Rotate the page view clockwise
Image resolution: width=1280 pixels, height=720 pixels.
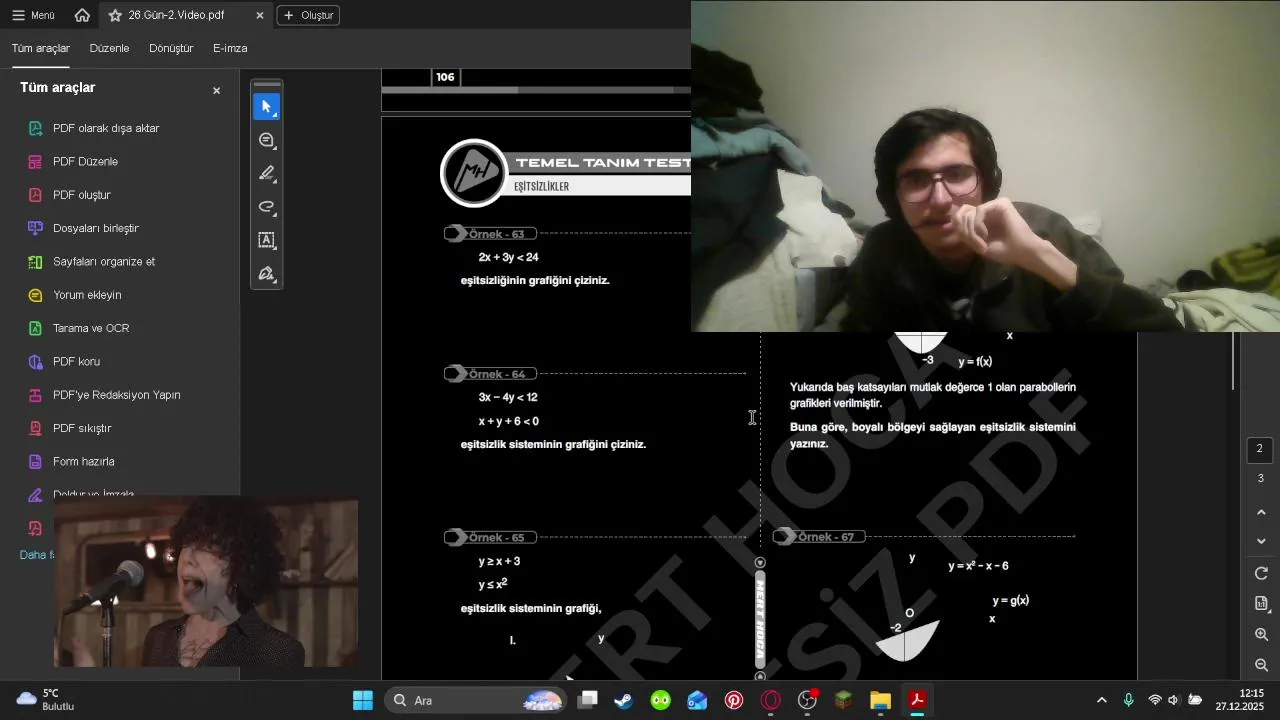pyautogui.click(x=1261, y=574)
